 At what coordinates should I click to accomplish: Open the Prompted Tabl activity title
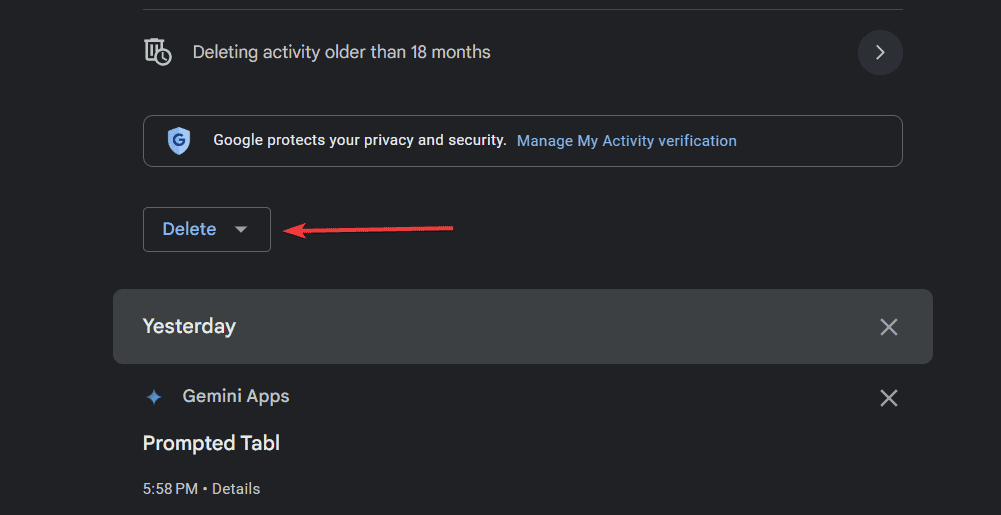coord(211,443)
